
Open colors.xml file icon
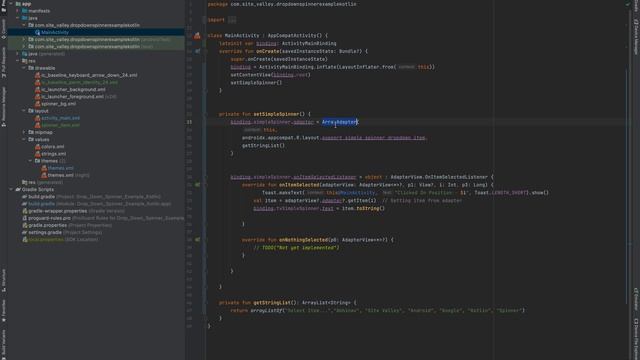[x=38, y=147]
